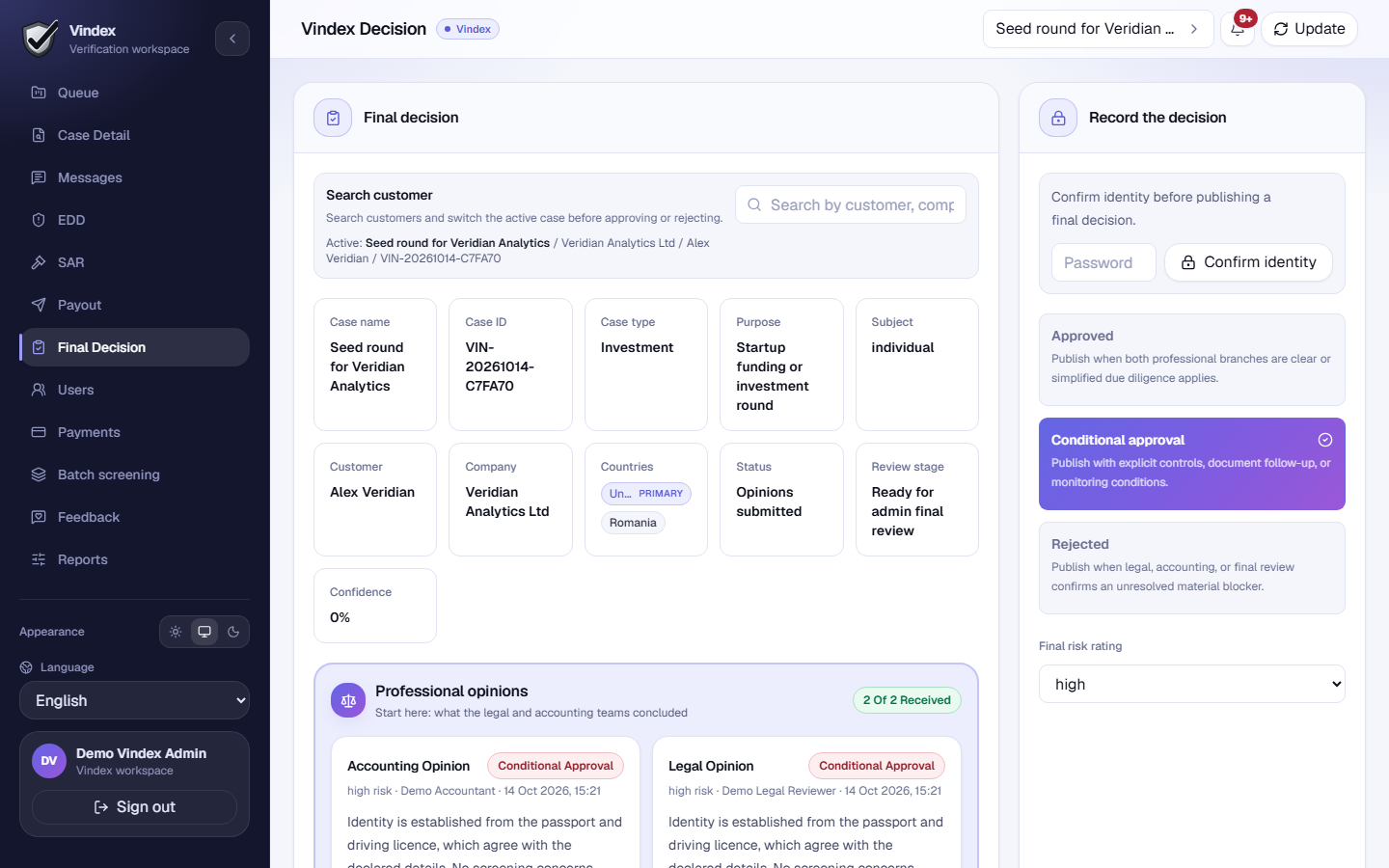Click the EDD shield icon
The height and width of the screenshot is (868, 1389).
point(39,220)
